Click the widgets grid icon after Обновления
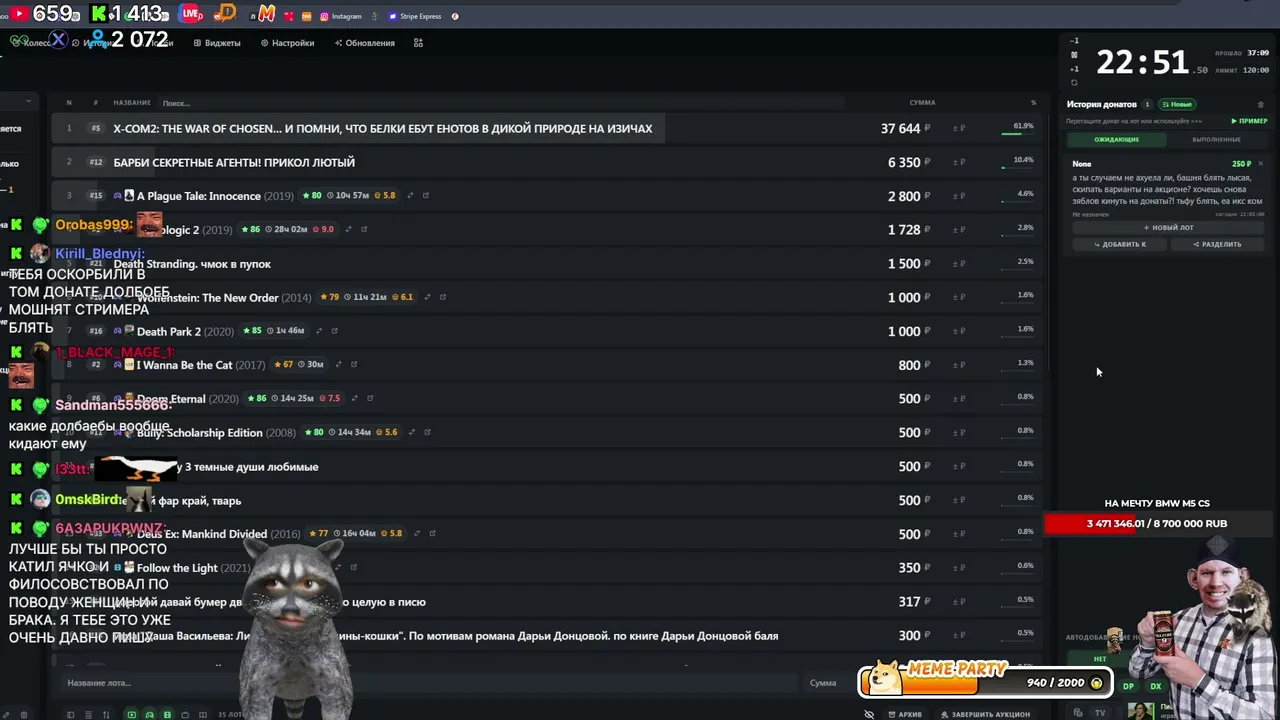 [x=418, y=43]
